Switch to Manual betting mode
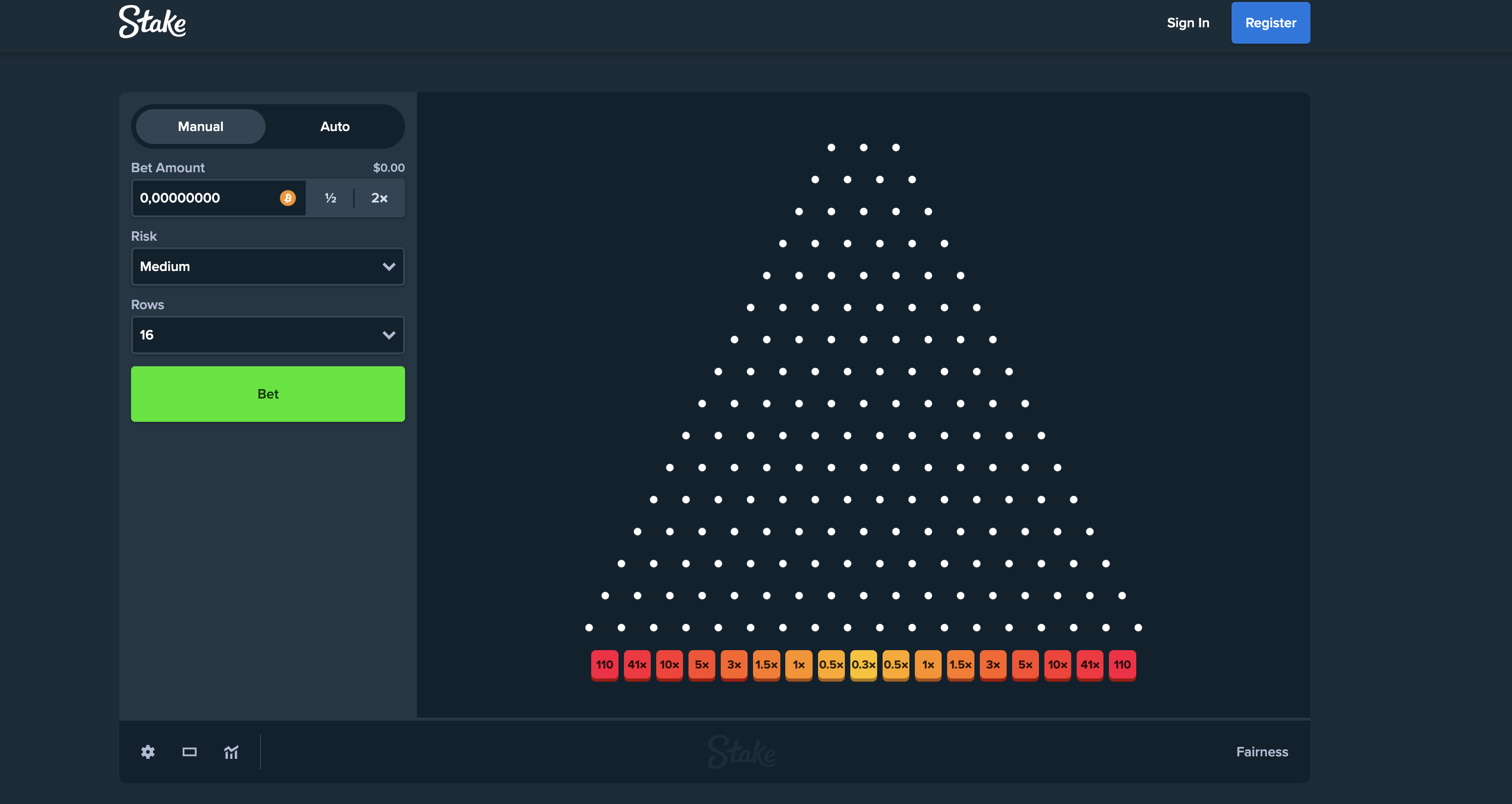This screenshot has width=1512, height=804. point(201,127)
